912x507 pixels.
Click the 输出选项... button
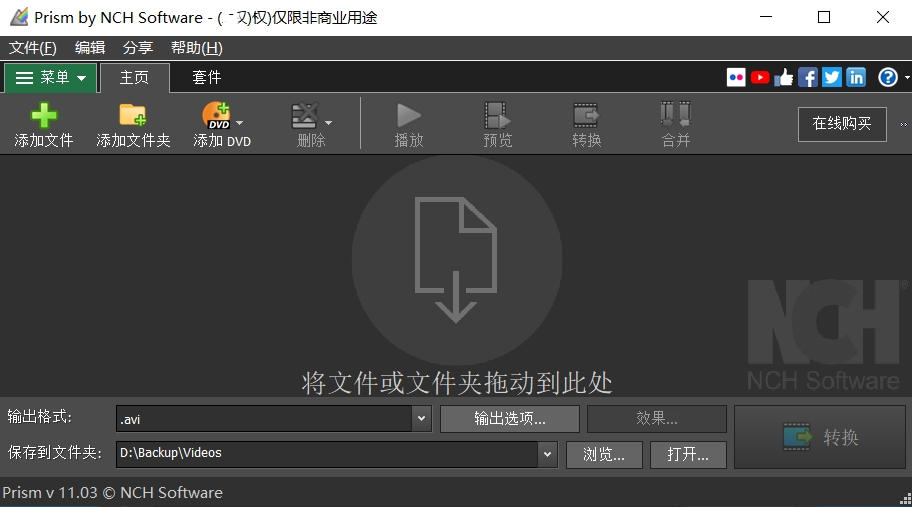click(x=510, y=419)
